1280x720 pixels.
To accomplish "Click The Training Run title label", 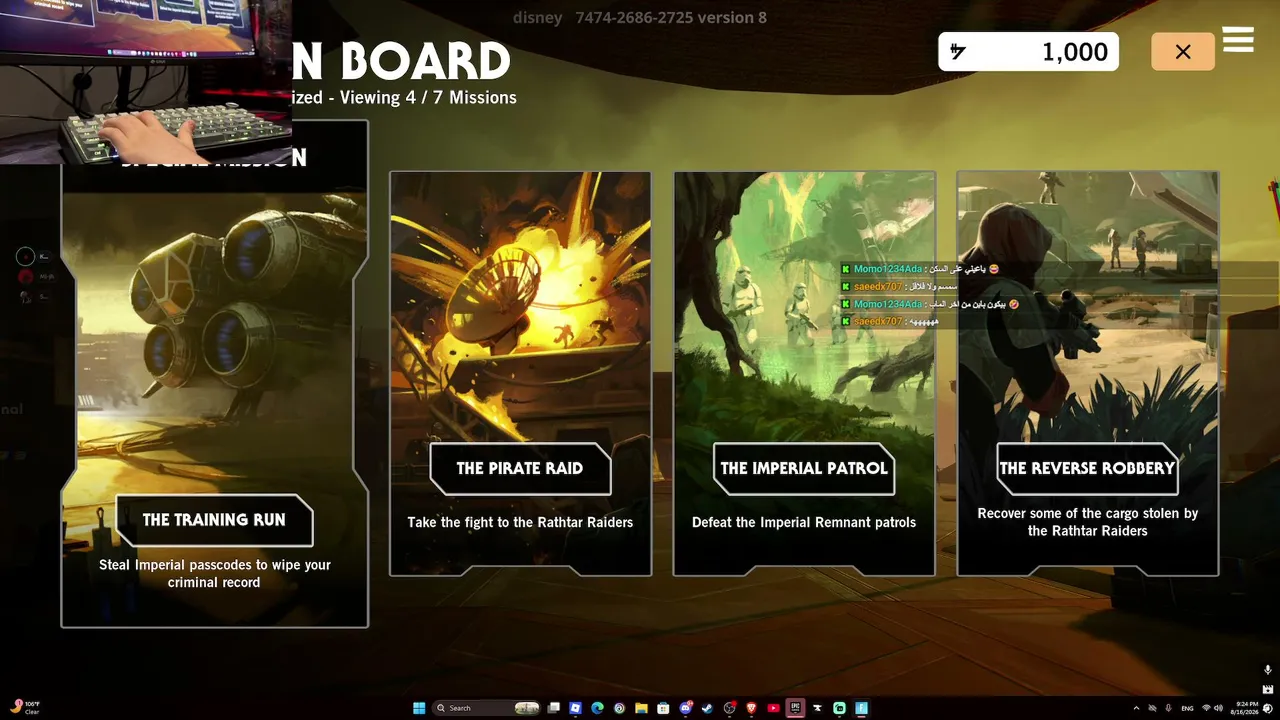I will (x=214, y=520).
